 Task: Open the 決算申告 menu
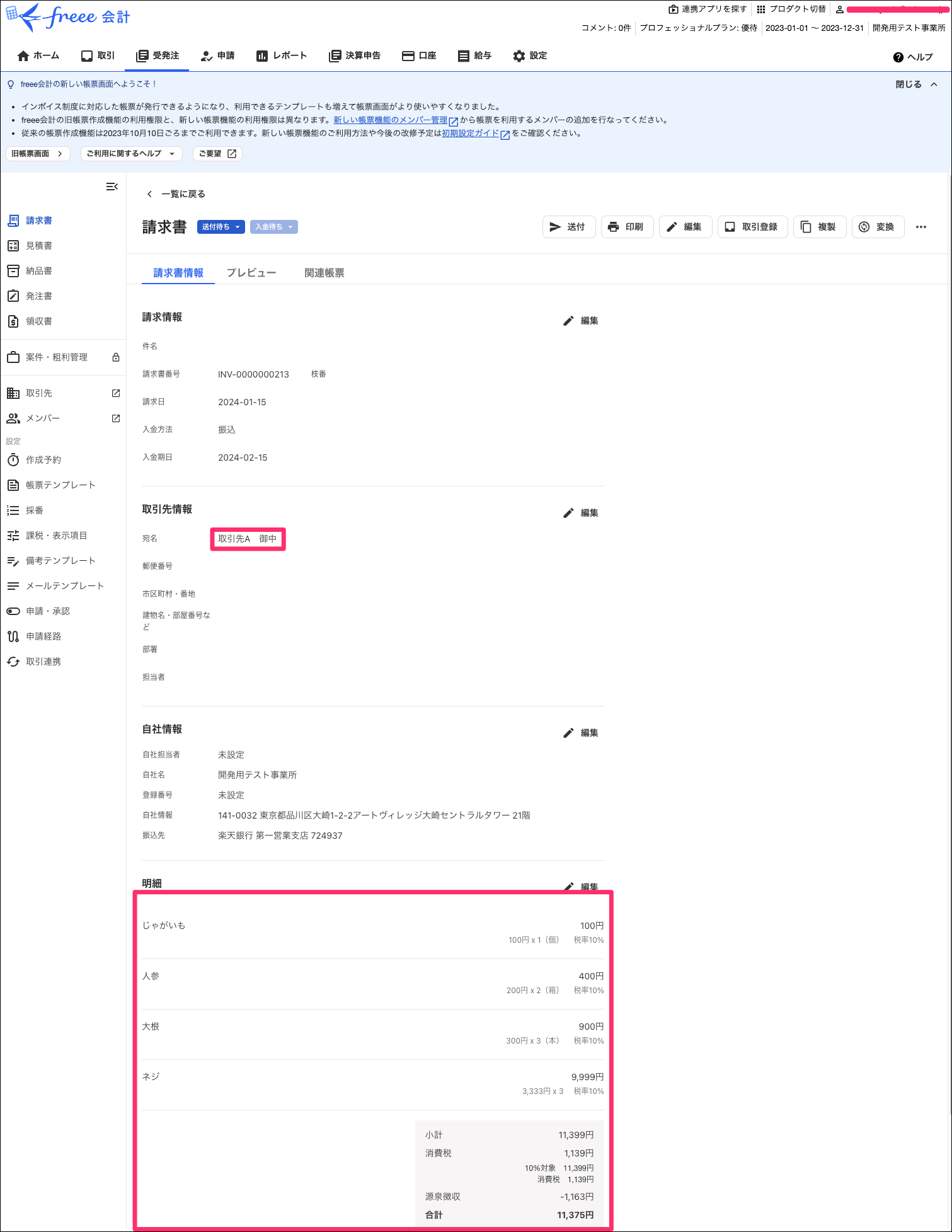click(355, 56)
